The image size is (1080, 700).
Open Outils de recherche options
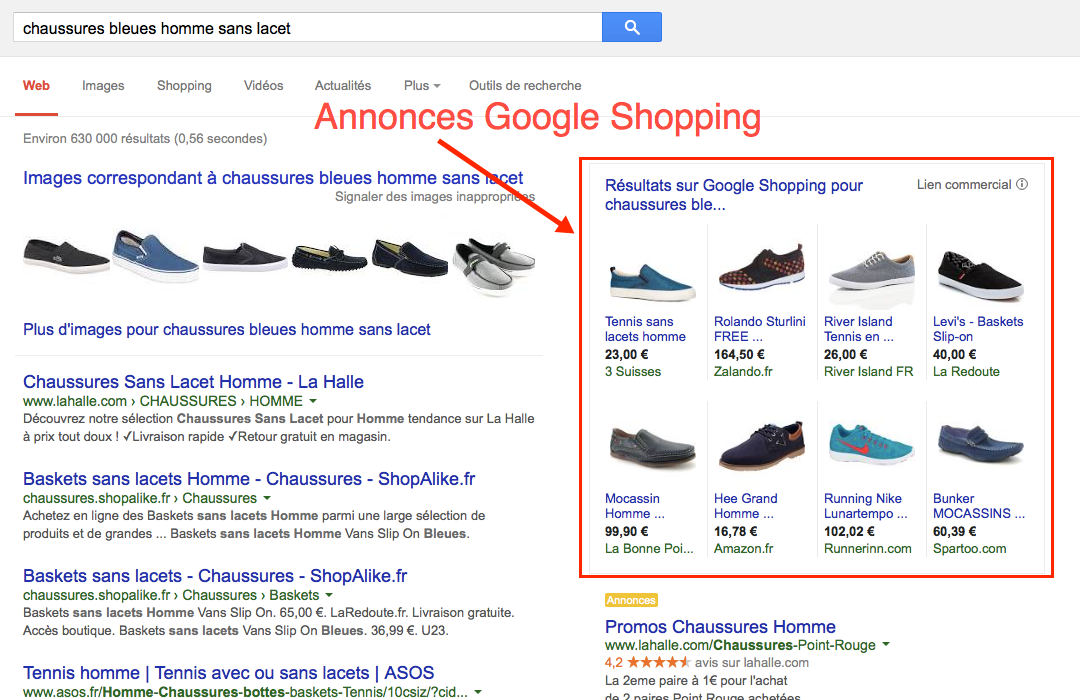coord(525,85)
